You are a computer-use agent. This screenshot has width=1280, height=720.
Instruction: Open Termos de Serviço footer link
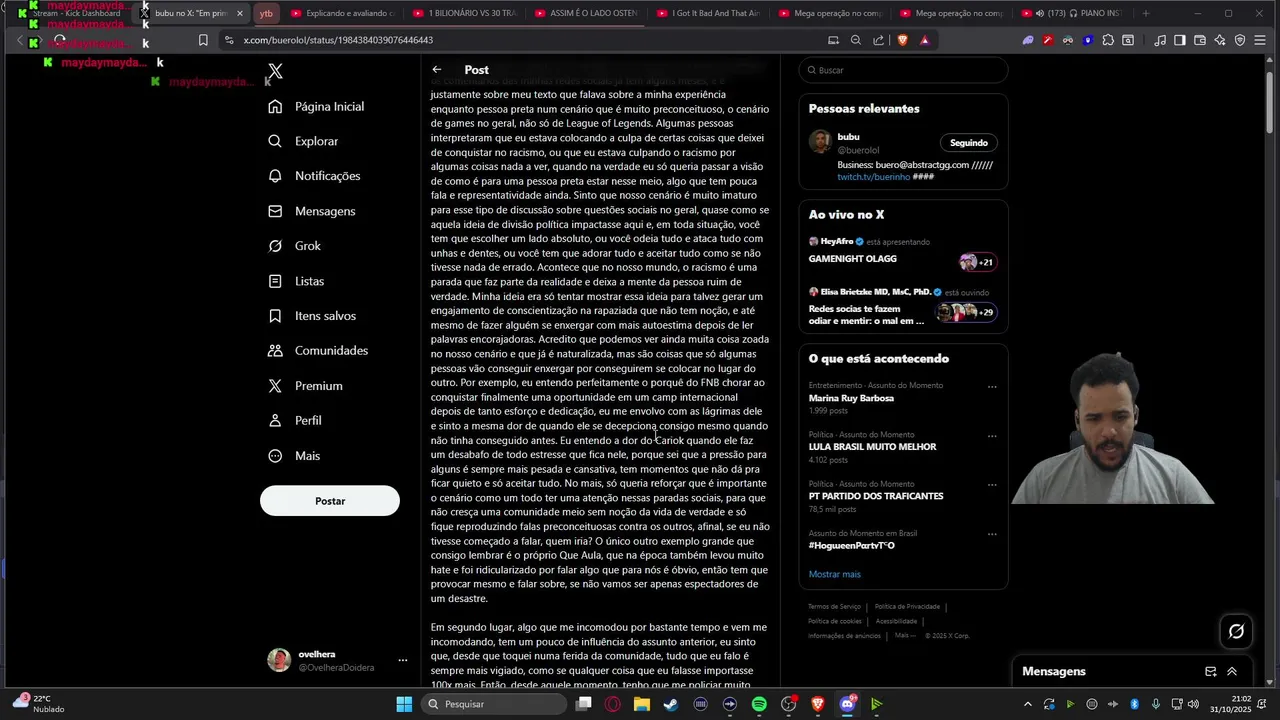pos(834,607)
